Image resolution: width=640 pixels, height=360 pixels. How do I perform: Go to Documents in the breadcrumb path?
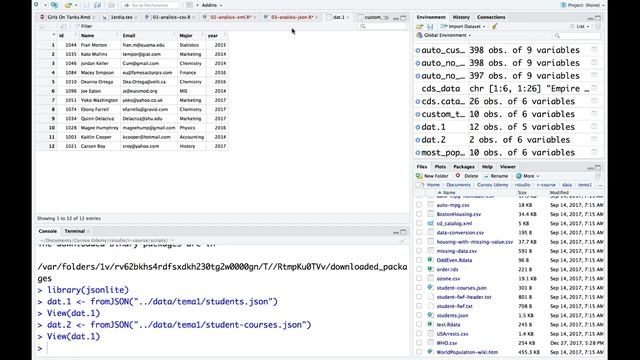coord(458,185)
